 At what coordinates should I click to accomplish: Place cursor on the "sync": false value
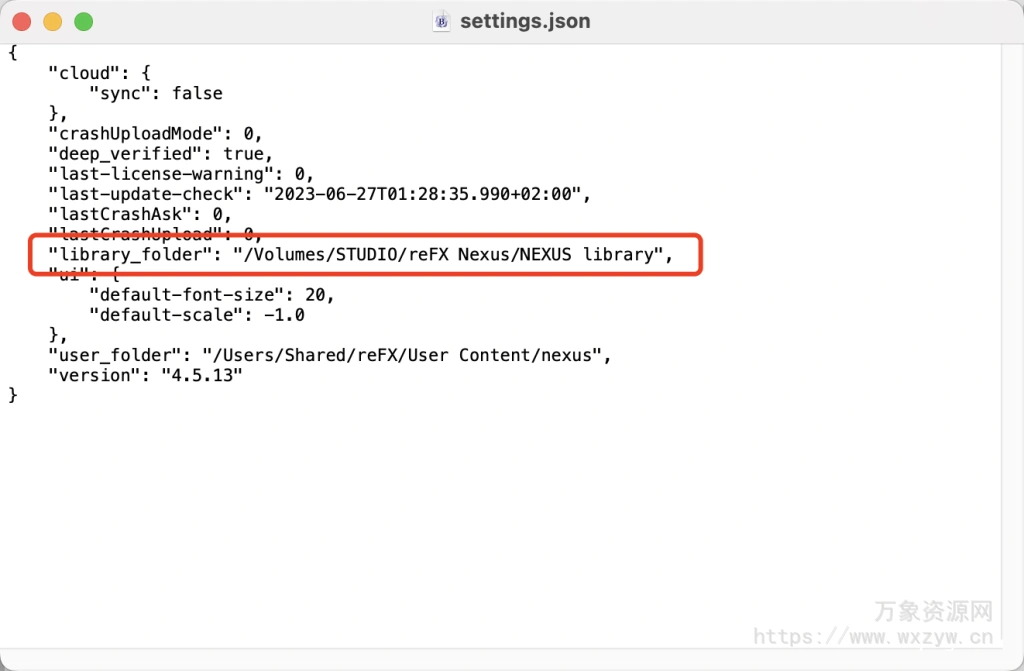(197, 93)
